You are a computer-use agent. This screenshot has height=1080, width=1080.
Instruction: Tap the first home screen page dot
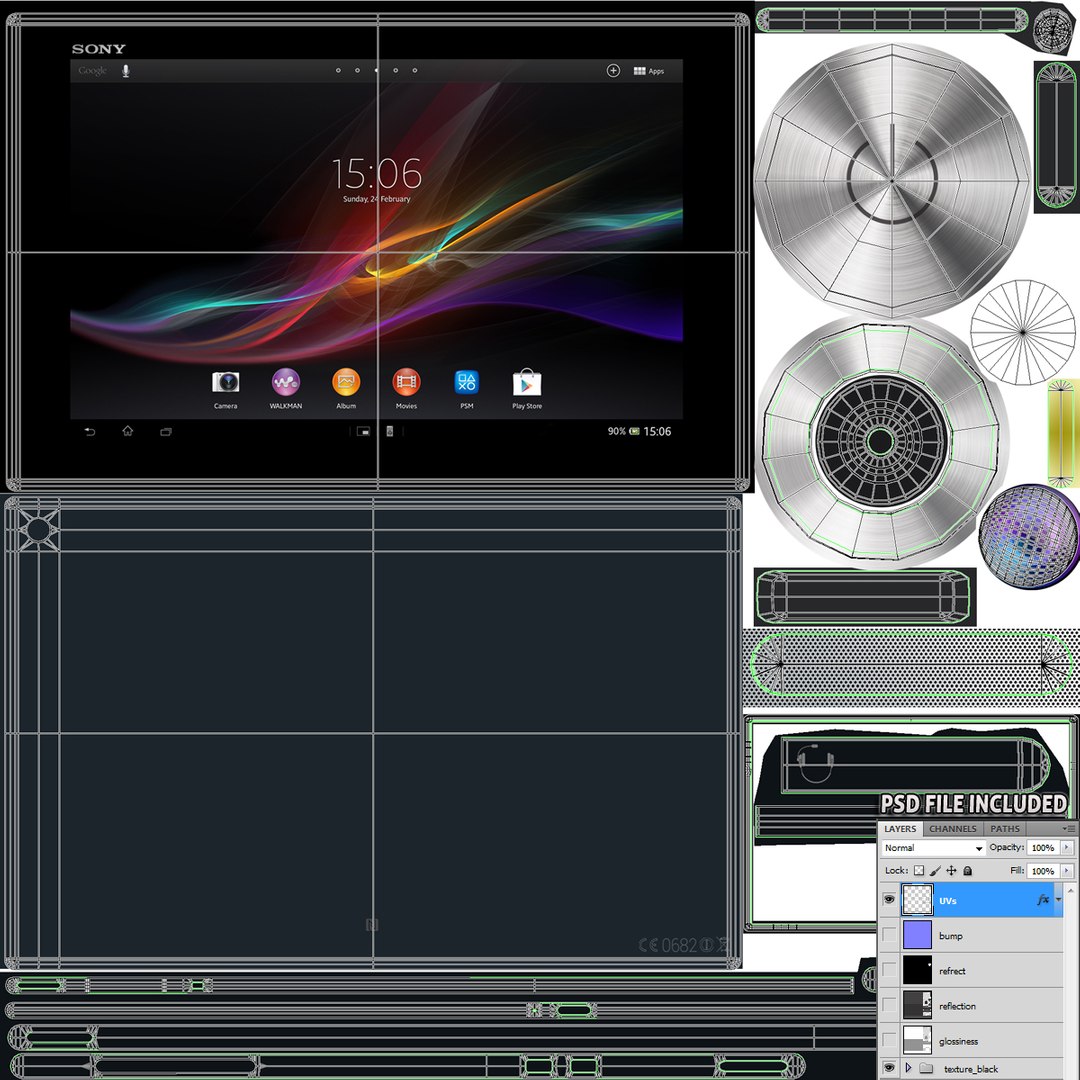tap(338, 70)
